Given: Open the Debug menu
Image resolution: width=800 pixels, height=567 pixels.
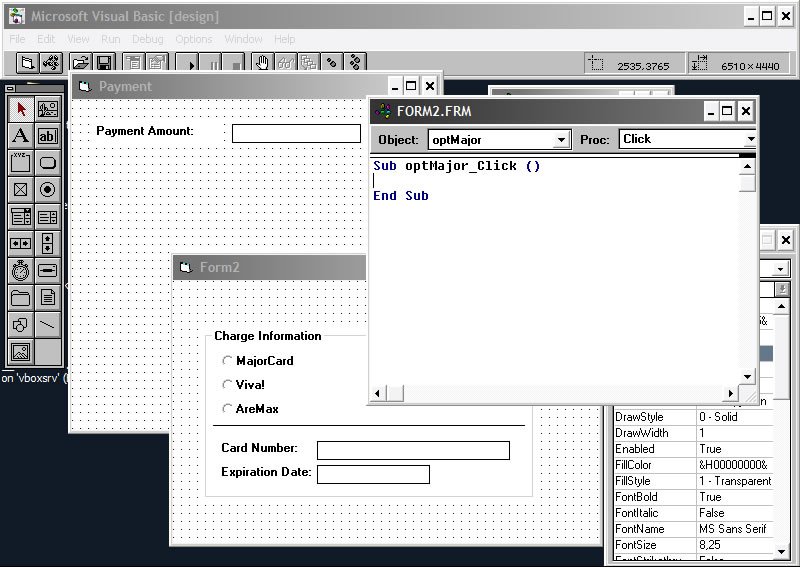Looking at the screenshot, I should 147,39.
